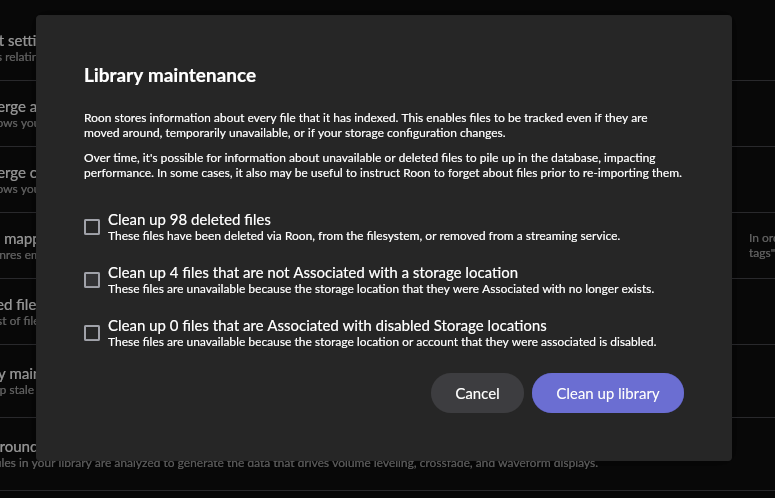Click the paragraph starting 'Roon stores information'
The width and height of the screenshot is (775, 498).
[366, 125]
